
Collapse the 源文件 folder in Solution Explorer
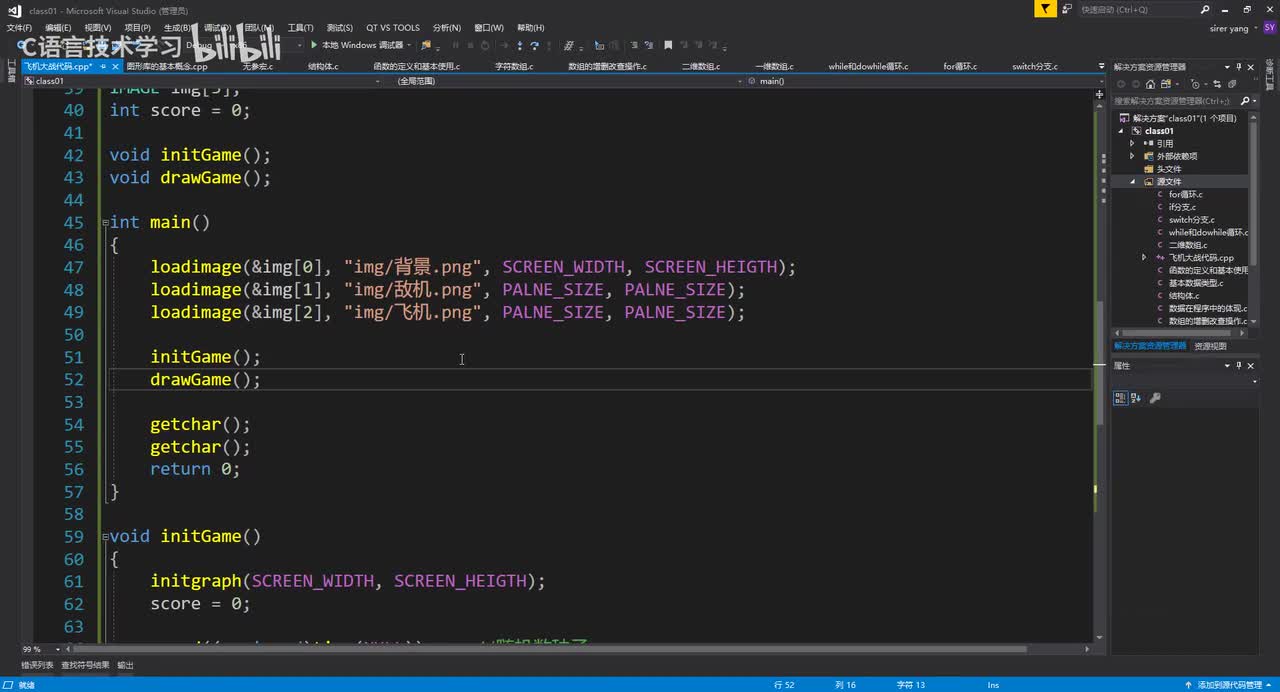tap(1133, 182)
